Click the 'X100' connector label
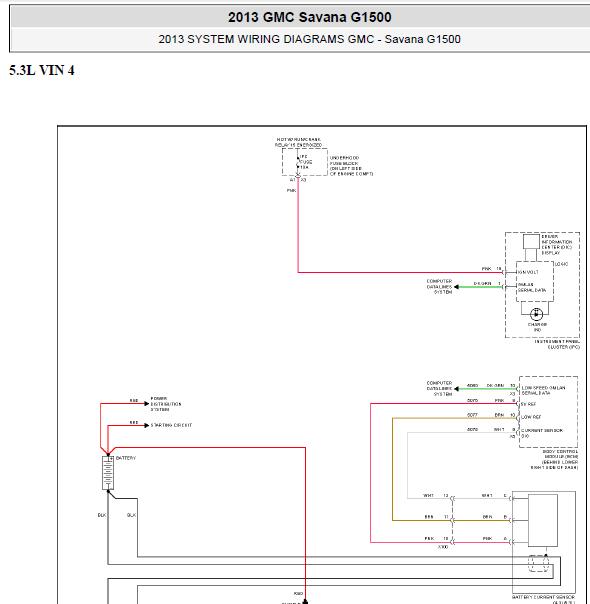 tap(443, 547)
